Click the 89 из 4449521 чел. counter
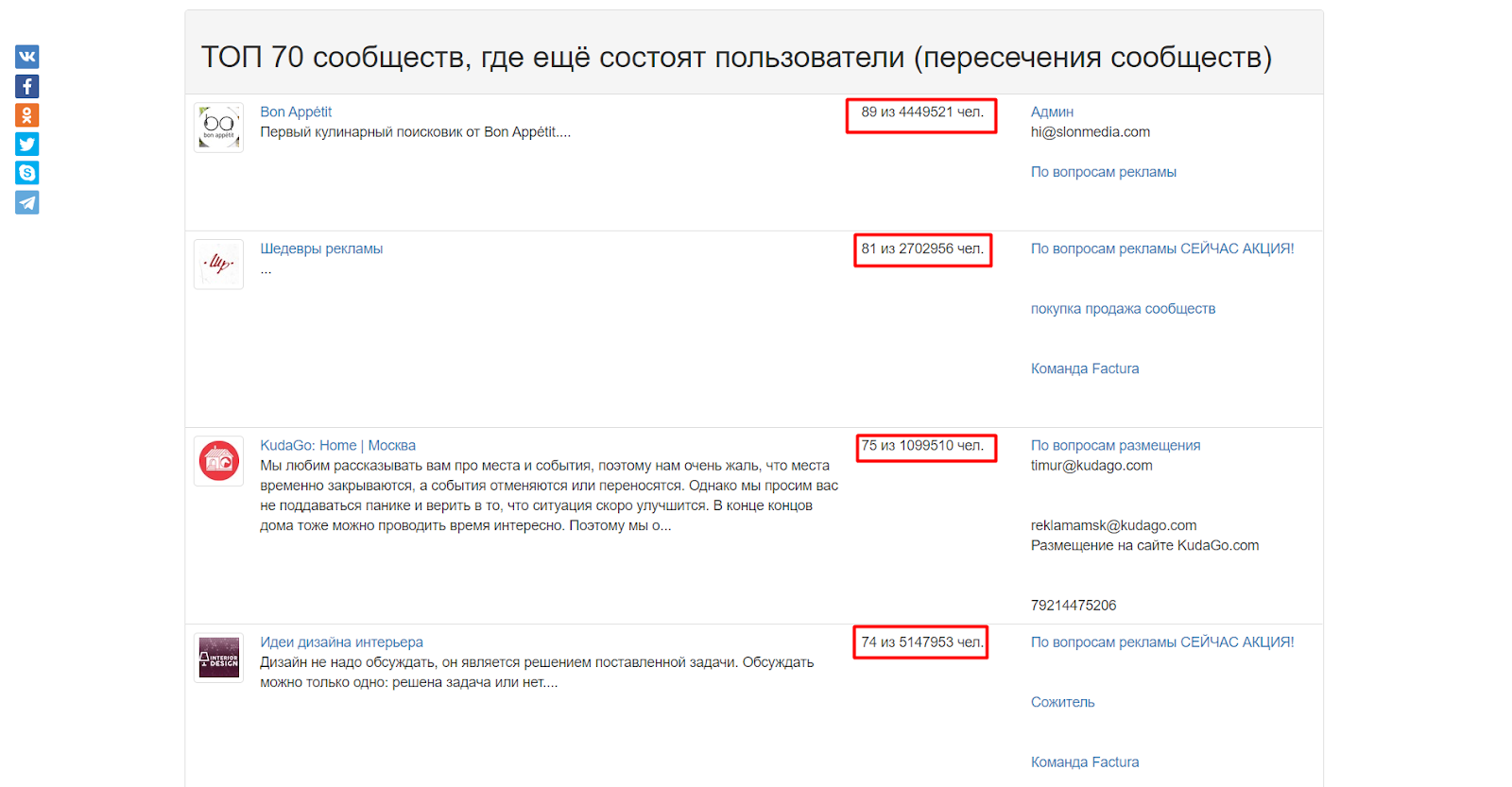The width and height of the screenshot is (1512, 787). pyautogui.click(x=921, y=112)
